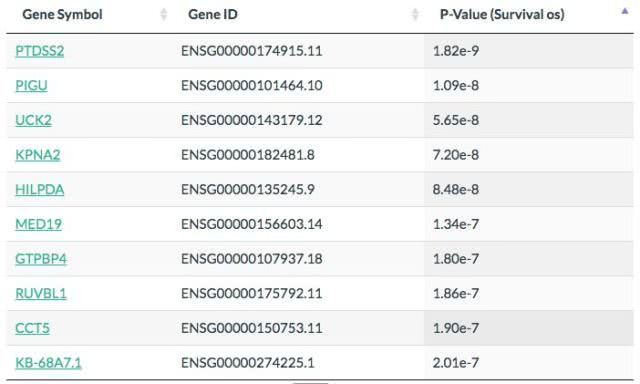Open the HILPDA gene link
The image size is (640, 384).
click(40, 190)
